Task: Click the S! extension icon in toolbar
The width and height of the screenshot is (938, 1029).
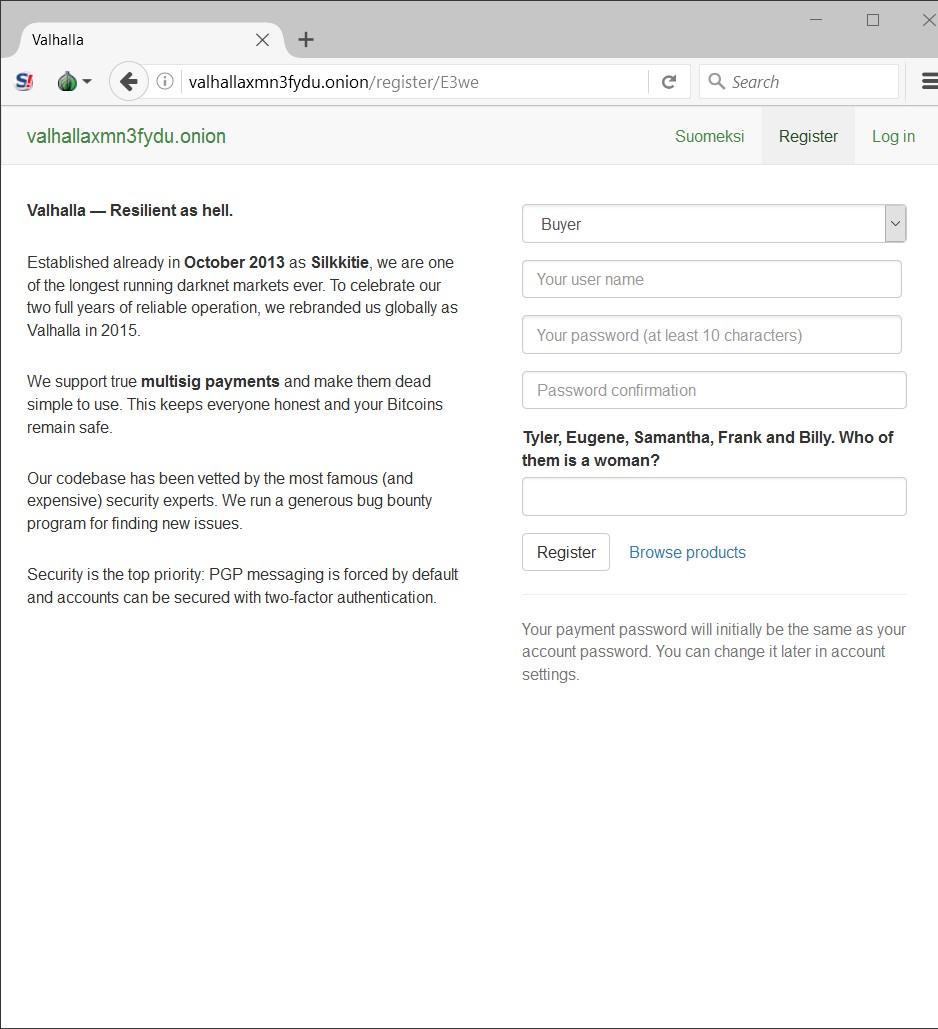Action: click(x=24, y=81)
